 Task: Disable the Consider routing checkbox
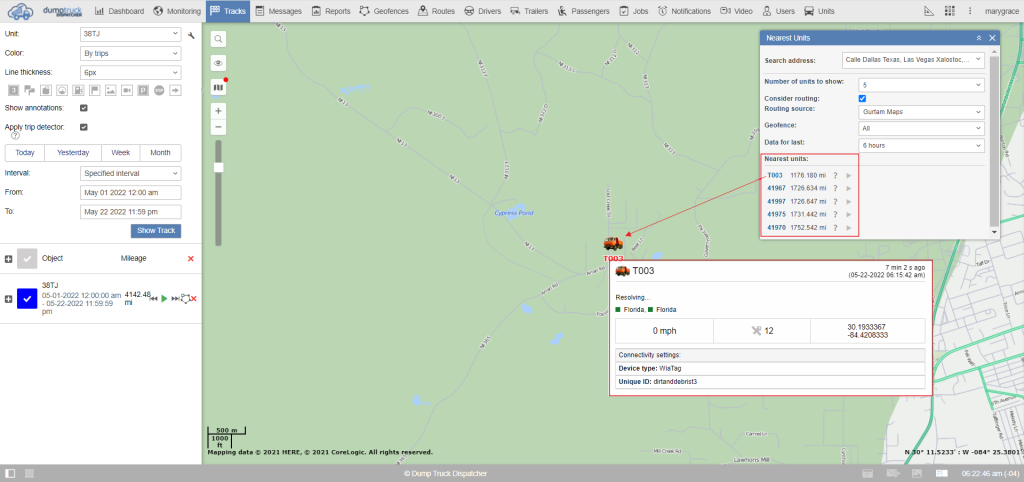point(862,98)
